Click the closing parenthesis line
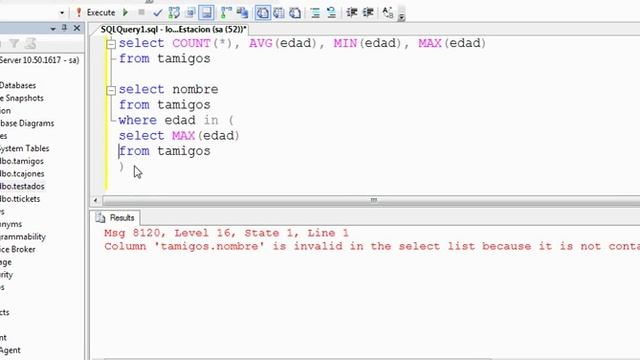640x360 pixels. [x=121, y=167]
